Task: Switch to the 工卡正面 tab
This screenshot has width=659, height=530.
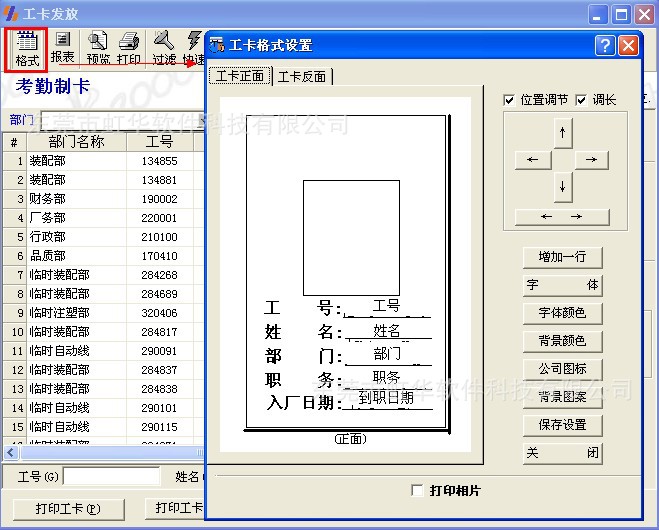Action: (x=239, y=77)
